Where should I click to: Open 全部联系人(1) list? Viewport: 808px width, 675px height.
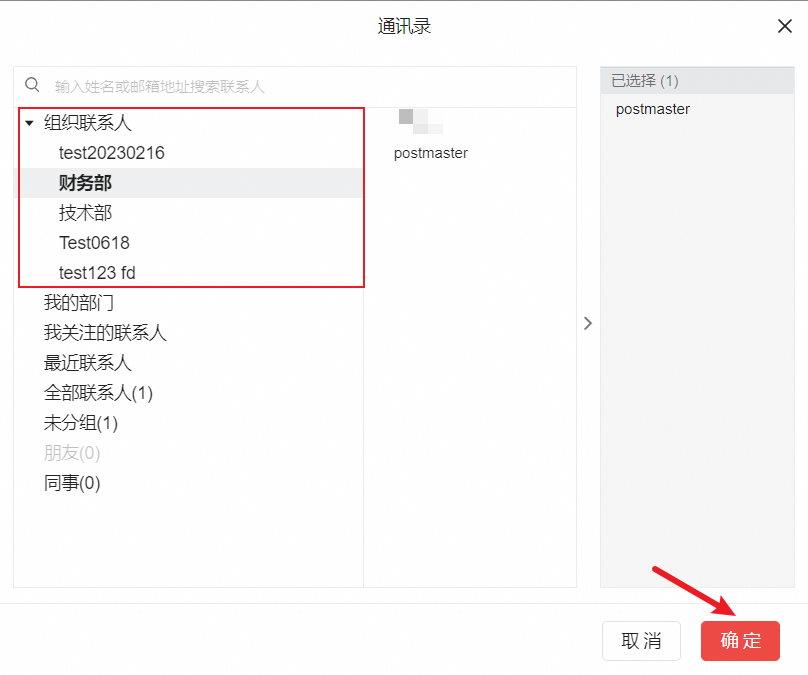[x=98, y=393]
